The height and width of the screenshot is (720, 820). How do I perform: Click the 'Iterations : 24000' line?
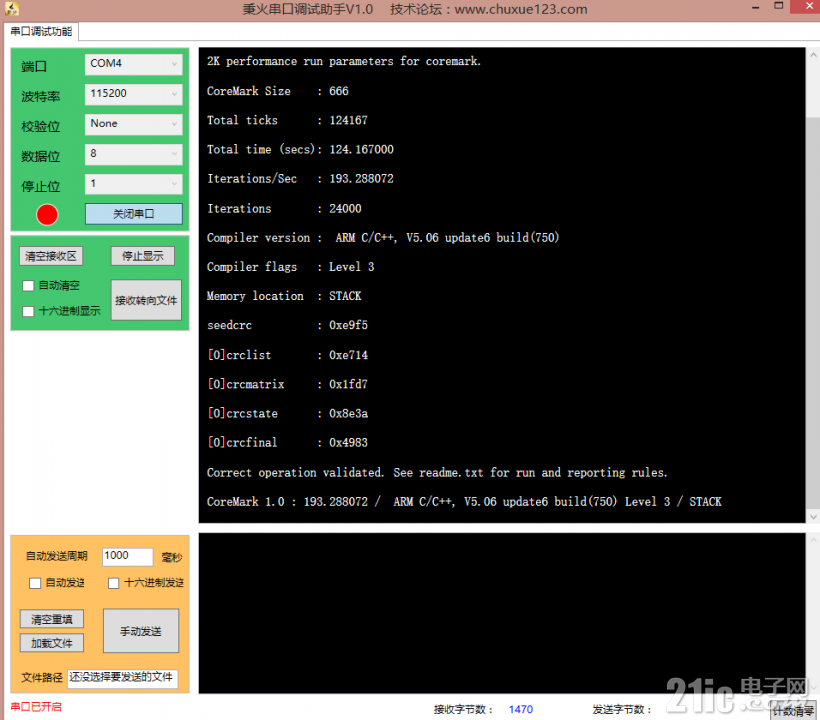284,209
